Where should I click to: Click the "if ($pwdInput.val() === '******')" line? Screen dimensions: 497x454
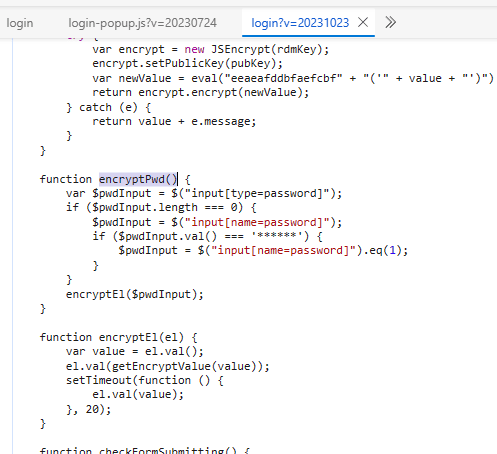[207, 236]
